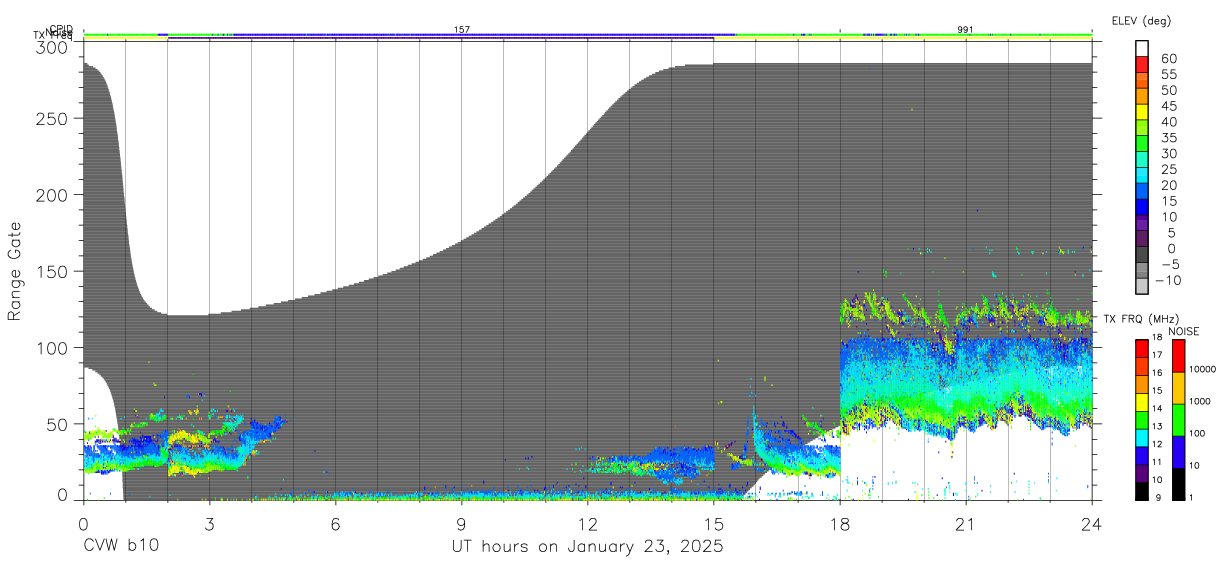Click the '50' y-axis tick label
1228x567 pixels.
[x=57, y=423]
